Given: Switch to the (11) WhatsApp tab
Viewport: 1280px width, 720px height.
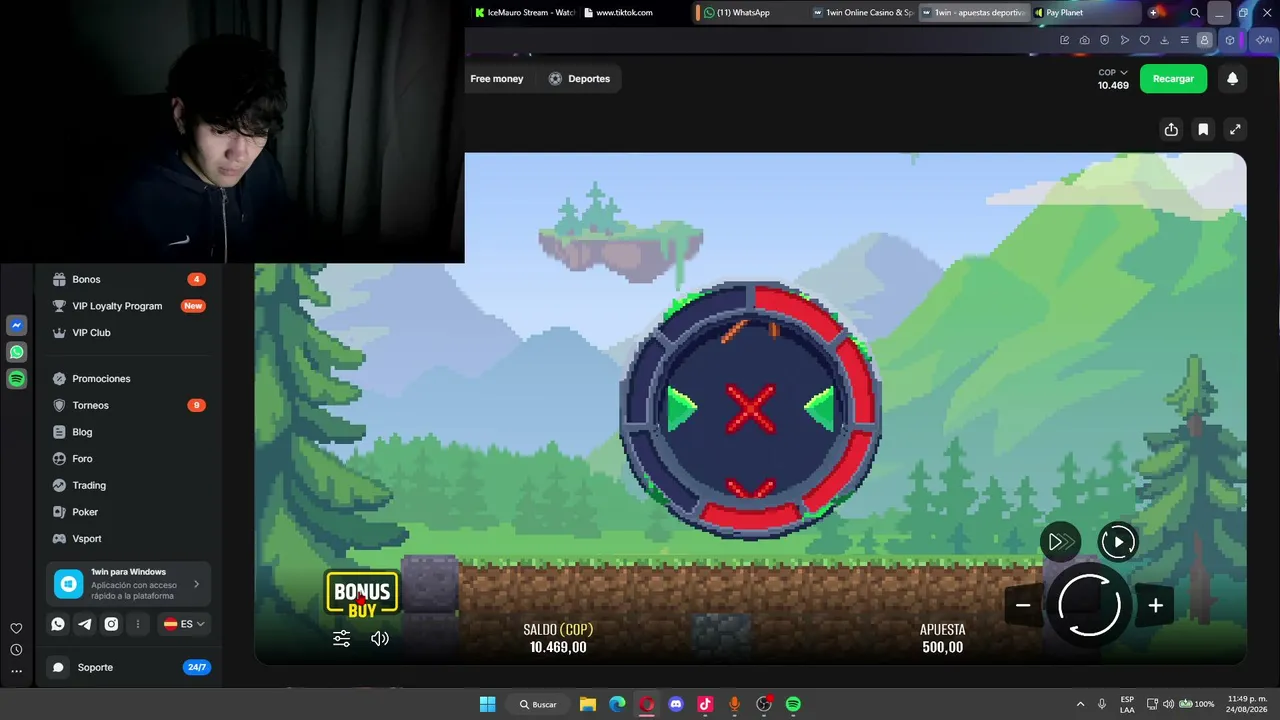Looking at the screenshot, I should [748, 13].
